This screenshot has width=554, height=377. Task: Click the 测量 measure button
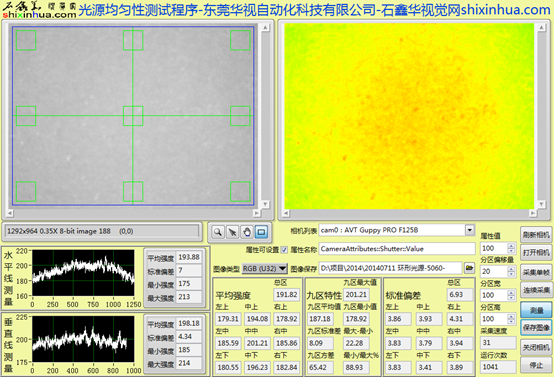536,310
